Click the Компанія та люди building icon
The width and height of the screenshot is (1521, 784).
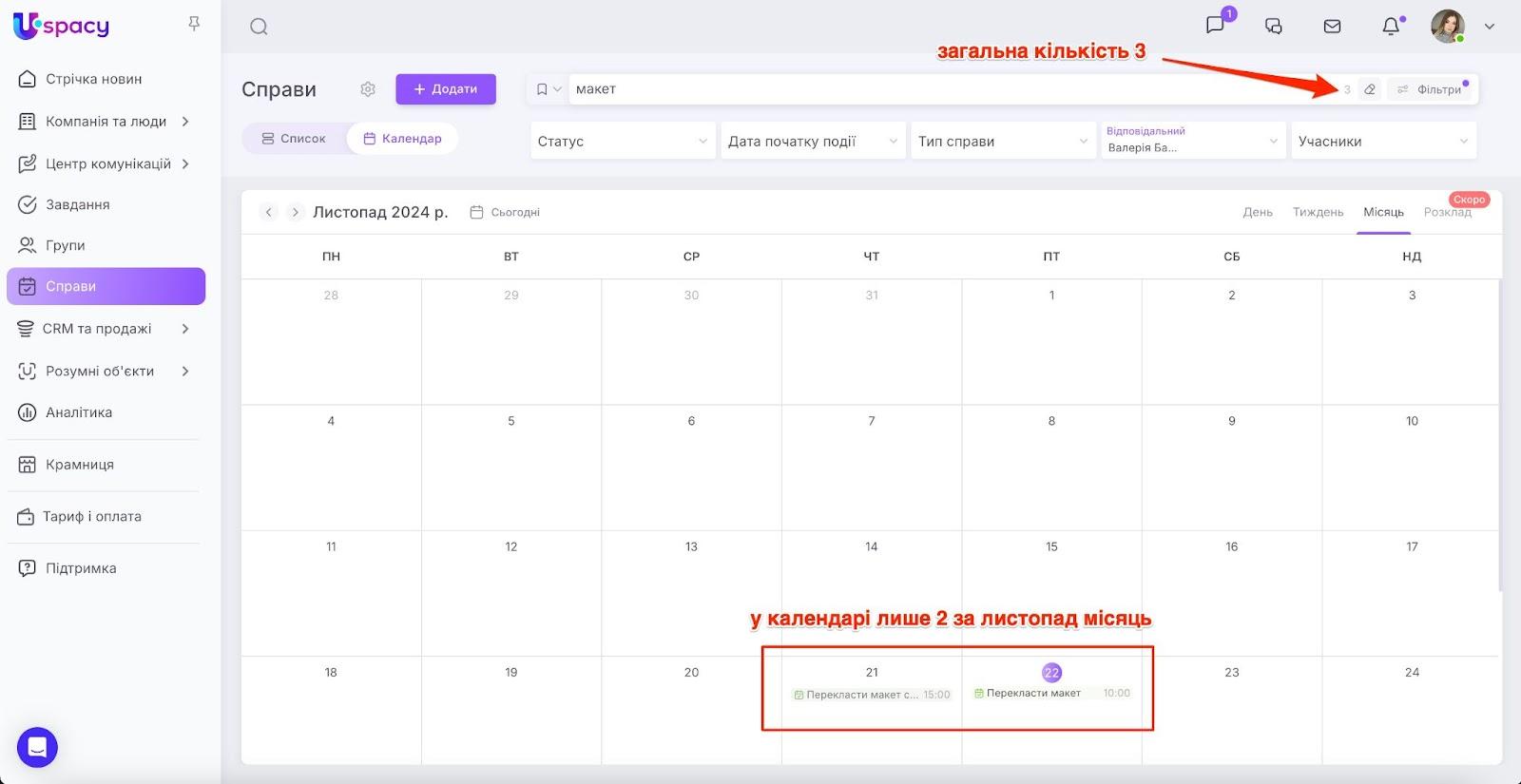[28, 122]
